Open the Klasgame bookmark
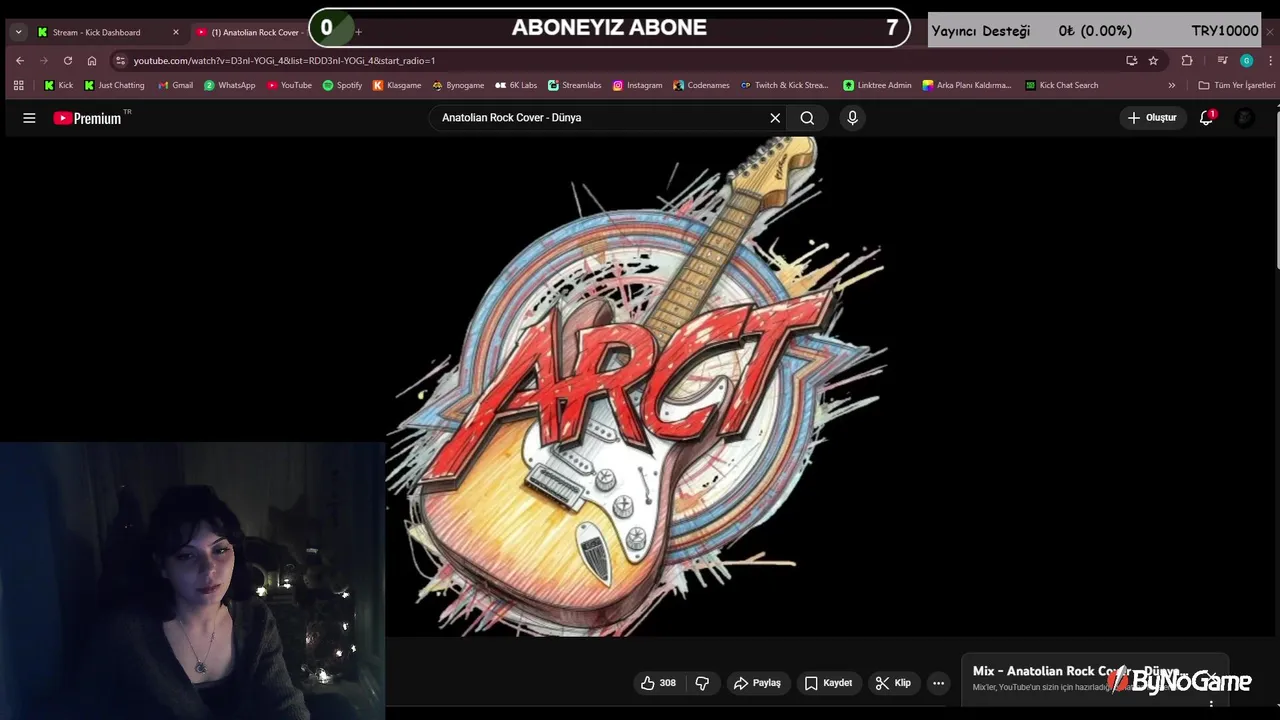The height and width of the screenshot is (720, 1280). click(397, 85)
